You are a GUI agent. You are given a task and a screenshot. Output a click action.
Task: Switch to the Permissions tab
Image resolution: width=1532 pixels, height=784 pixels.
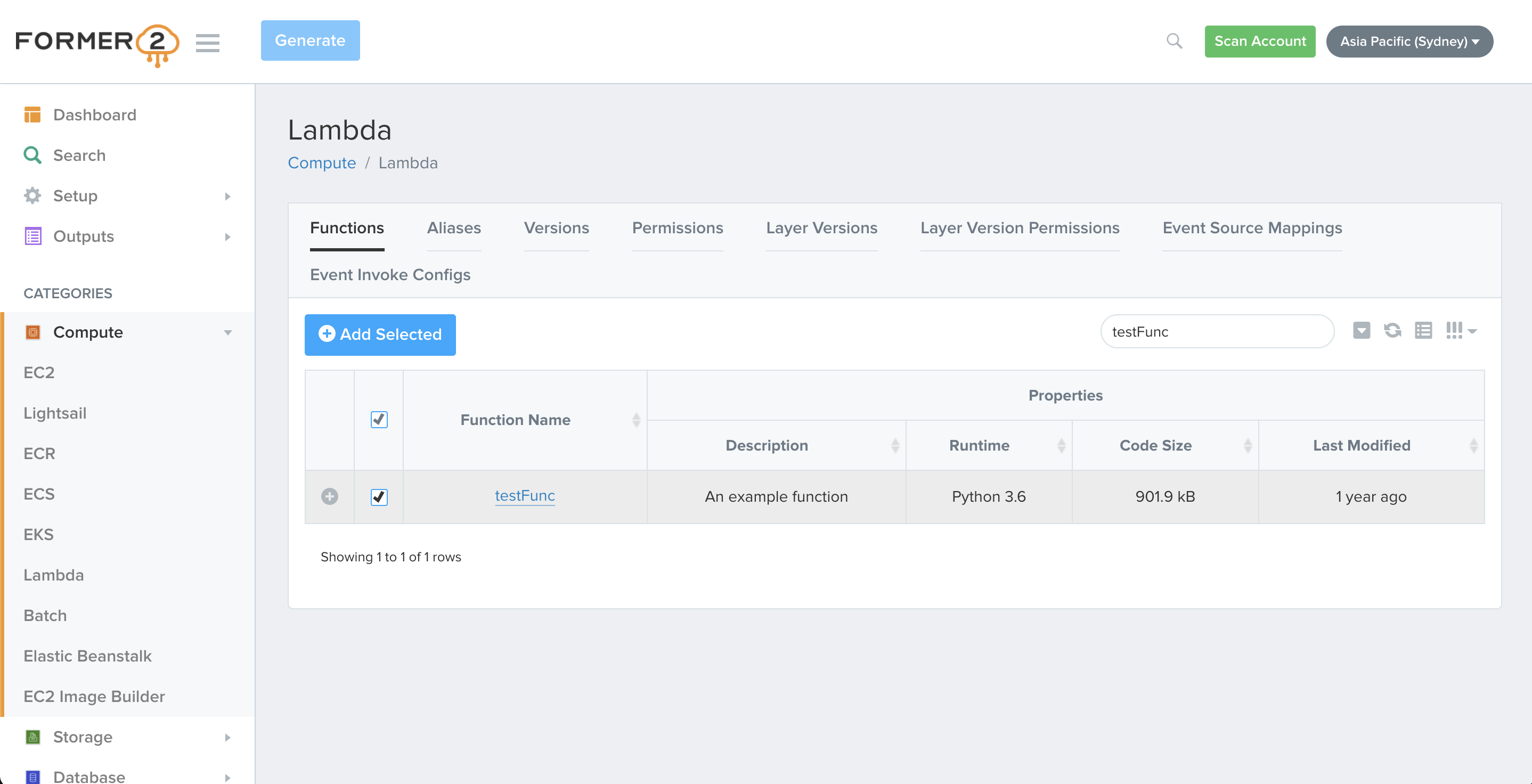point(678,228)
